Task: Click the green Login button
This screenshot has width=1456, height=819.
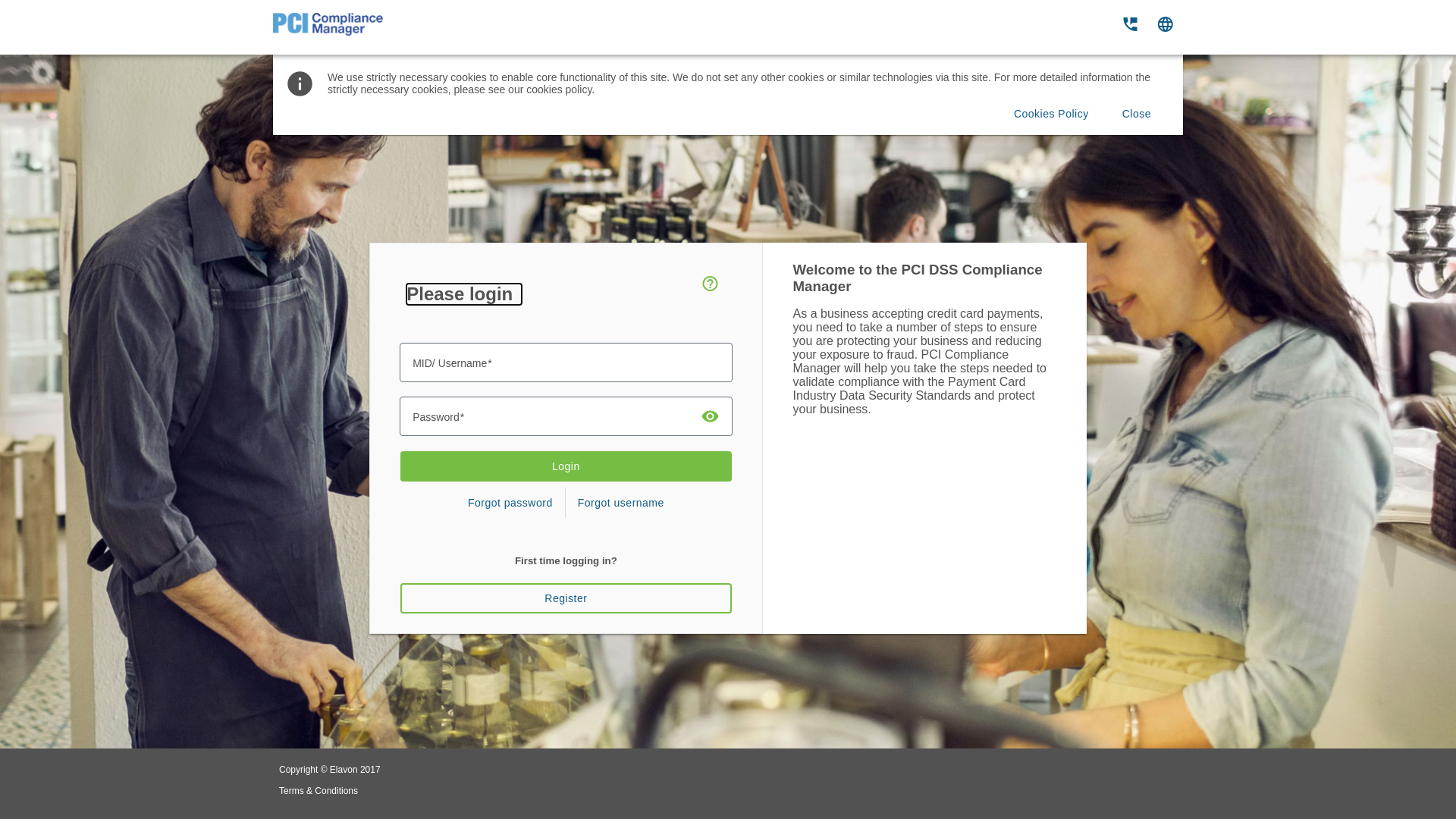Action: point(566,466)
